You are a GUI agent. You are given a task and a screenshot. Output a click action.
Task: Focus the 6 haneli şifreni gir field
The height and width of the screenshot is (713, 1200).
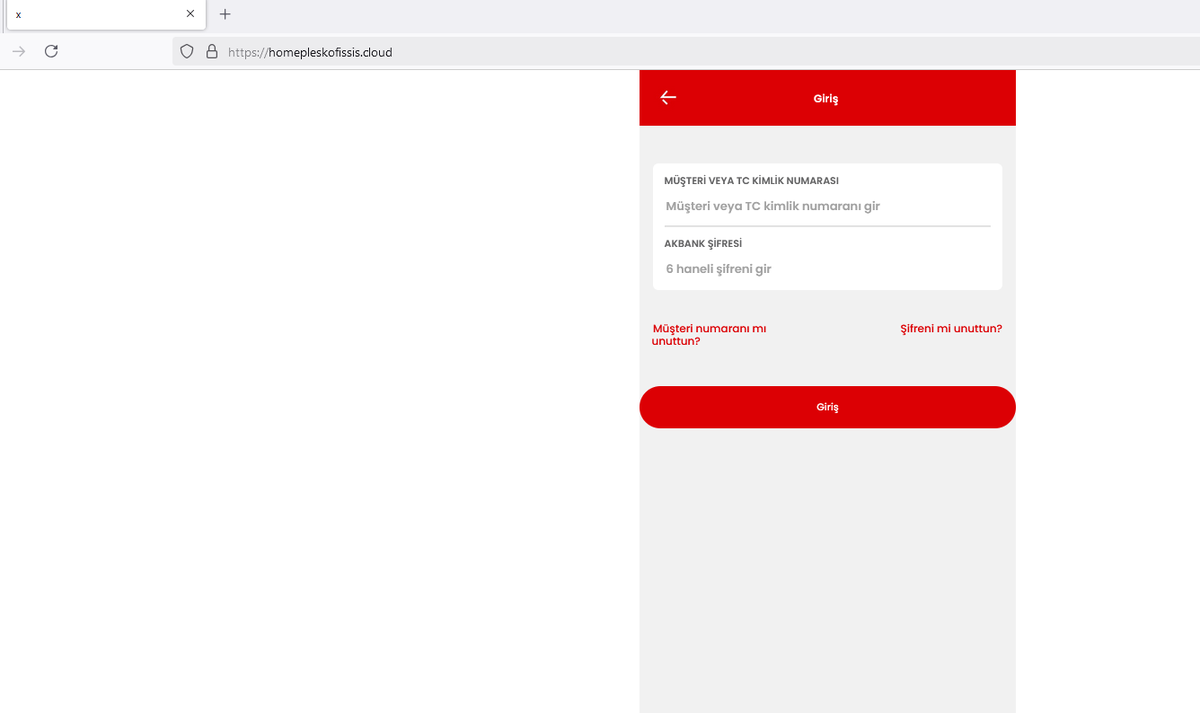tap(827, 269)
